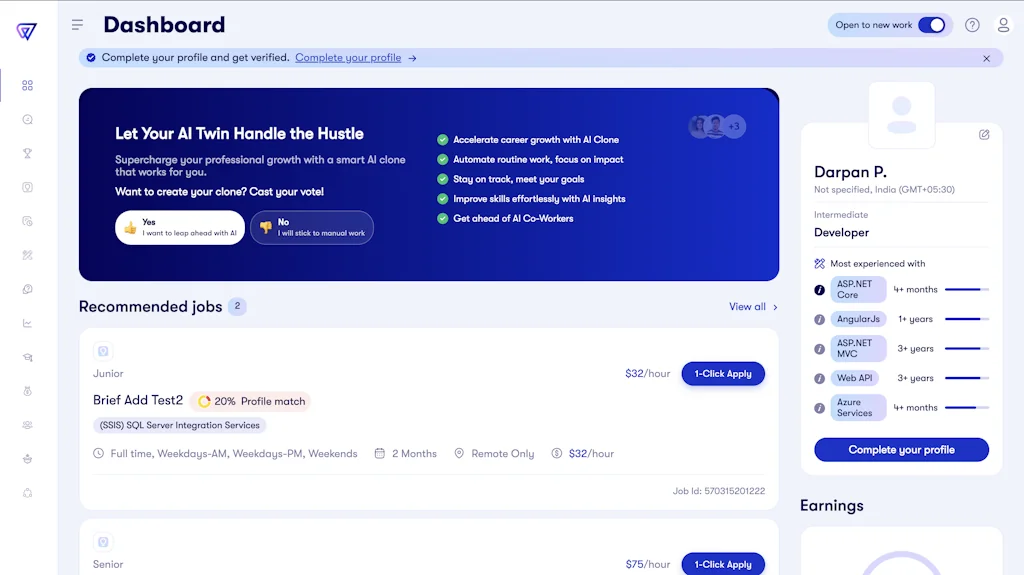Image resolution: width=1024 pixels, height=575 pixels.
Task: Follow the Complete your profile link
Action: click(x=348, y=58)
